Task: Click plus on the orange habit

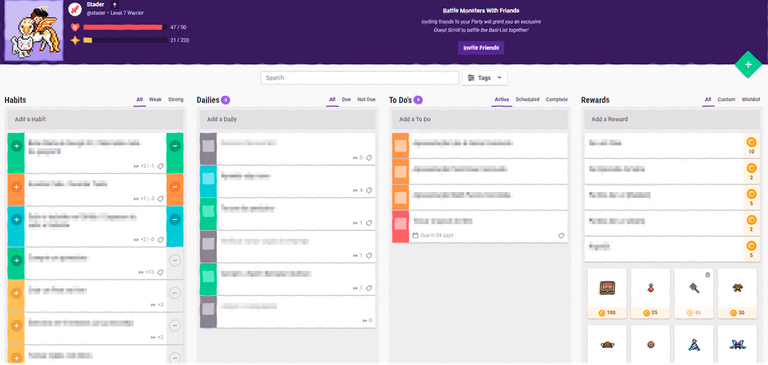Action: 16,187
